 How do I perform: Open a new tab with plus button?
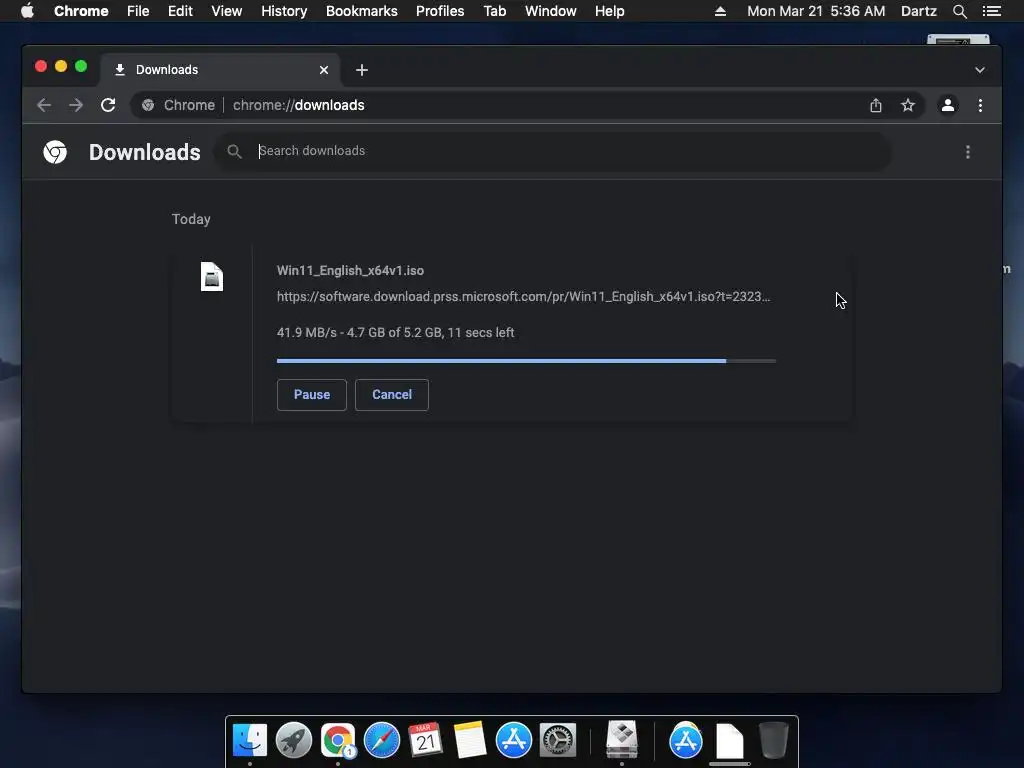[362, 70]
